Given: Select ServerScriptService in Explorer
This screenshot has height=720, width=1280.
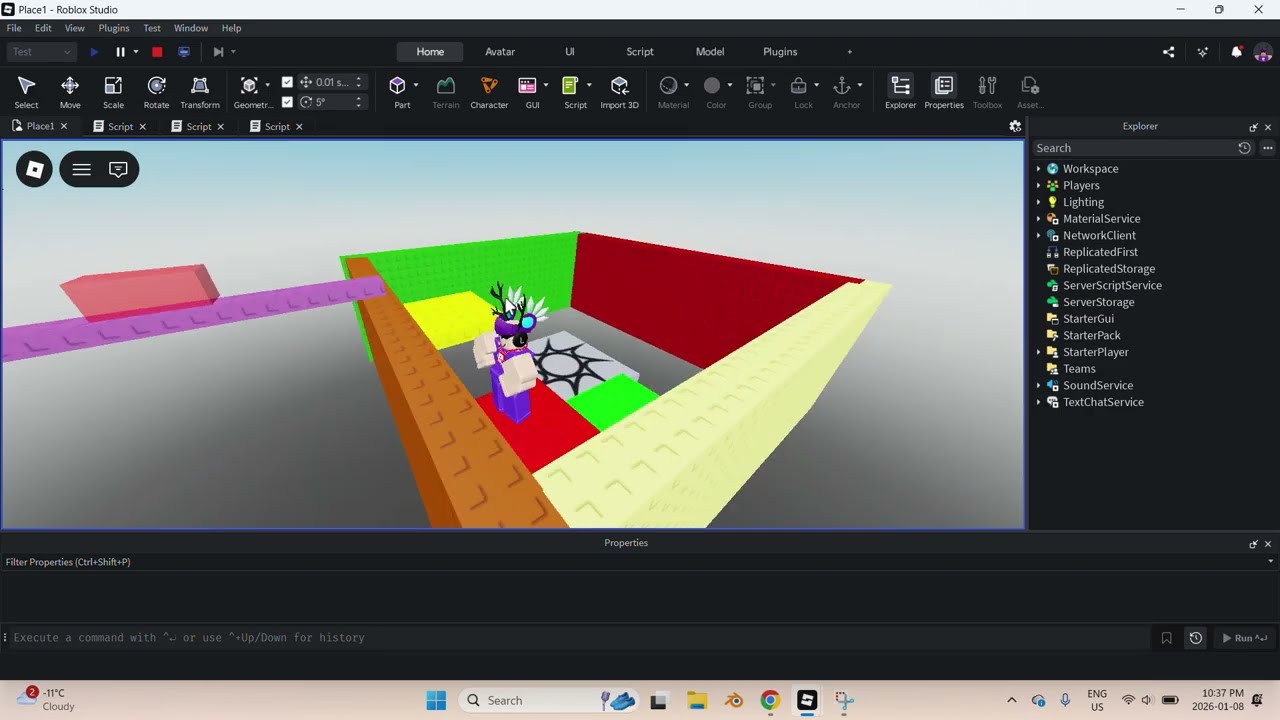Looking at the screenshot, I should tap(1112, 286).
